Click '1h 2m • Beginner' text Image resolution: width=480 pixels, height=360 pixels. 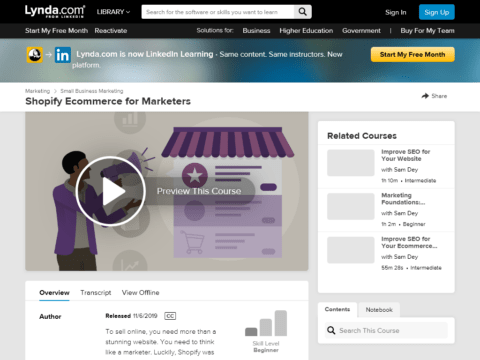[403, 224]
